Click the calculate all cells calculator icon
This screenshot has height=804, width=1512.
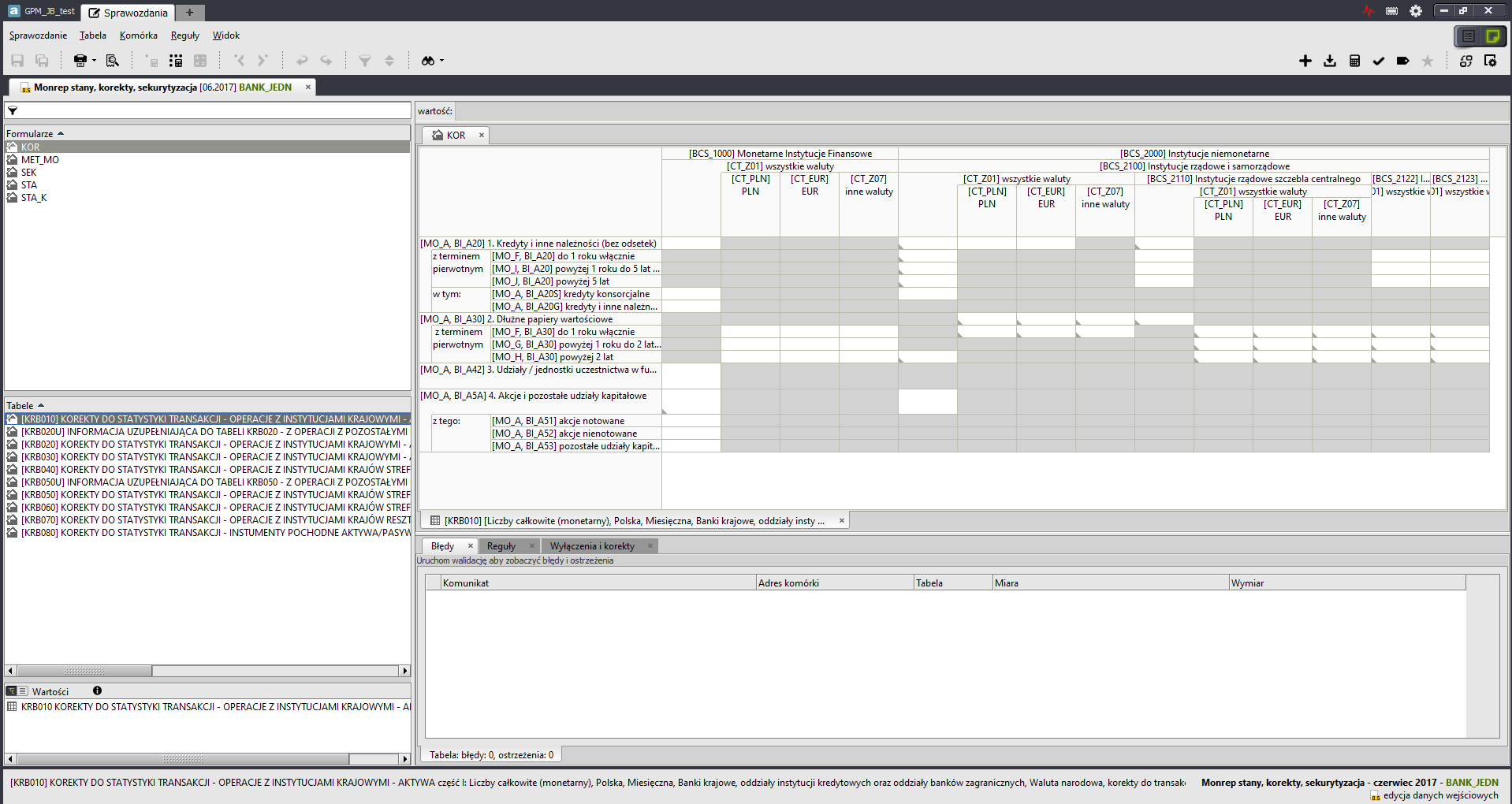coord(176,61)
